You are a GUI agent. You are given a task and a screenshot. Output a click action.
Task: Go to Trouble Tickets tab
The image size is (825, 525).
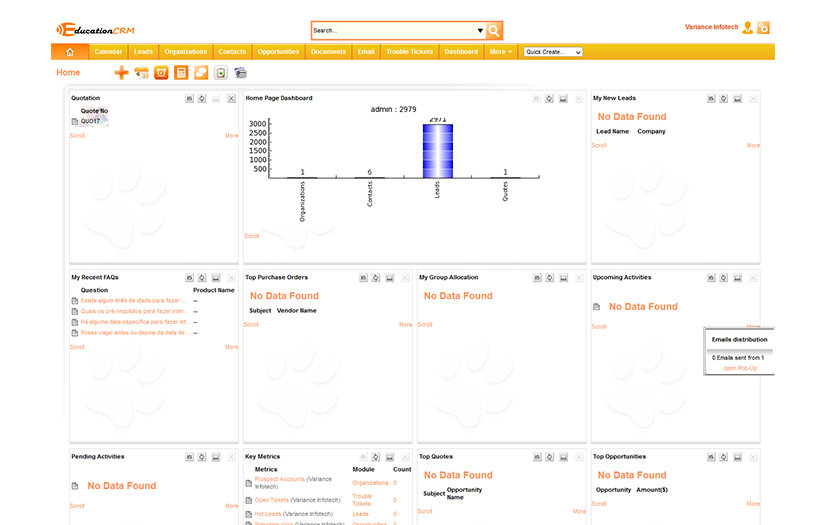click(409, 52)
